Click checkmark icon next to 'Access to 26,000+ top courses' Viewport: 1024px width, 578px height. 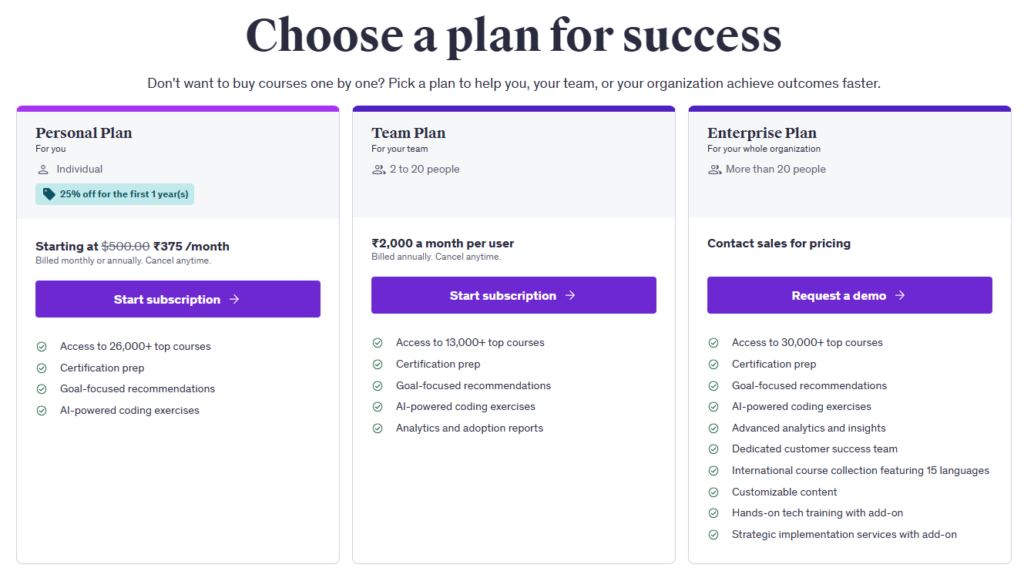click(42, 347)
